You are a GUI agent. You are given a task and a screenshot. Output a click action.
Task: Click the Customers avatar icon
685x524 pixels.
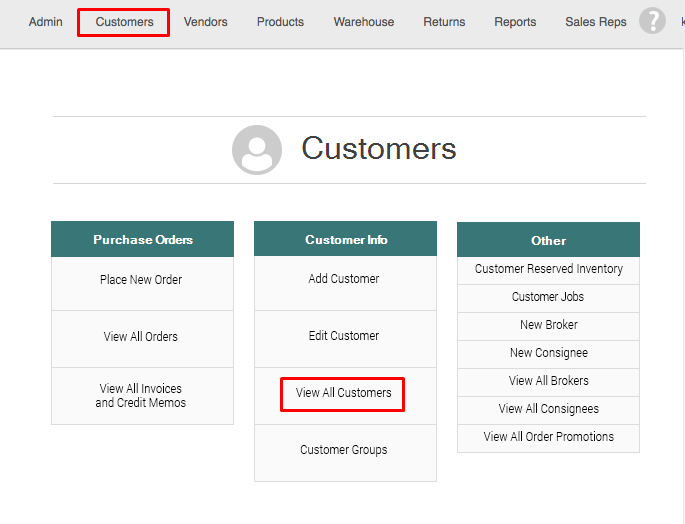[257, 150]
